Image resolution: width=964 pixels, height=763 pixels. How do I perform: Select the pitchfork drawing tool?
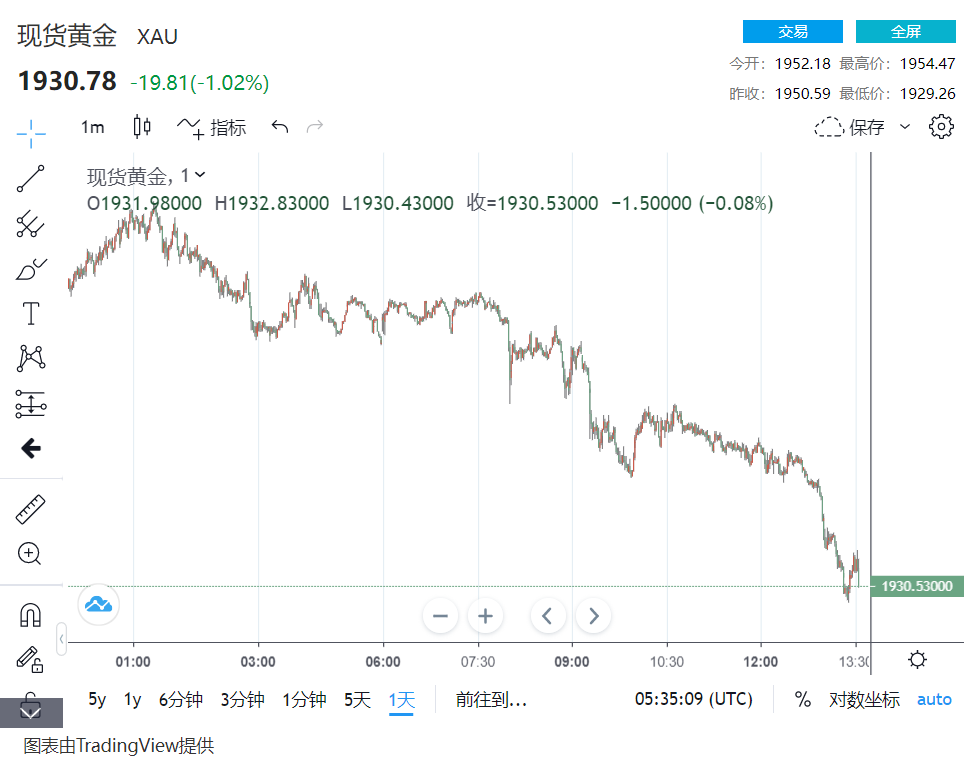(x=31, y=224)
